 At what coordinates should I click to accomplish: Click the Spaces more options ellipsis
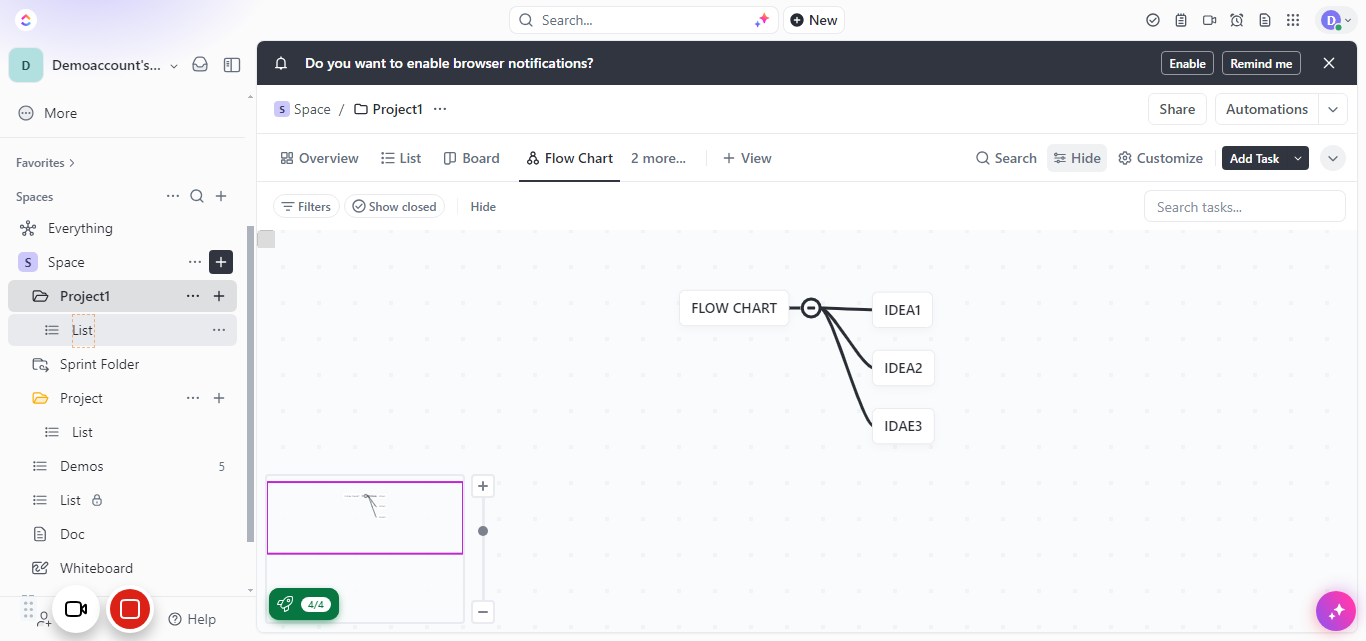point(173,196)
